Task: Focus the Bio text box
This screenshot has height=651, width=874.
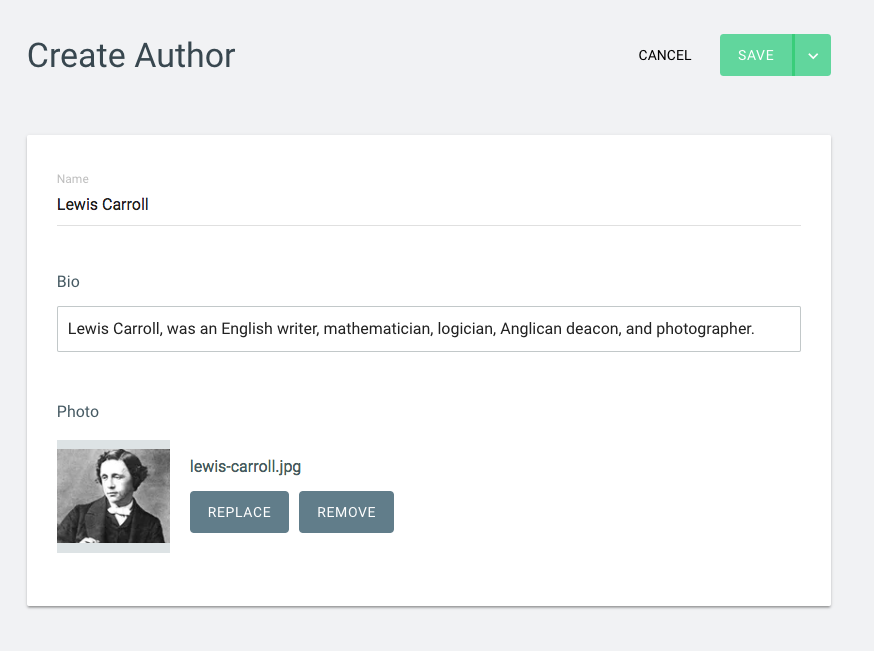Action: pos(429,329)
